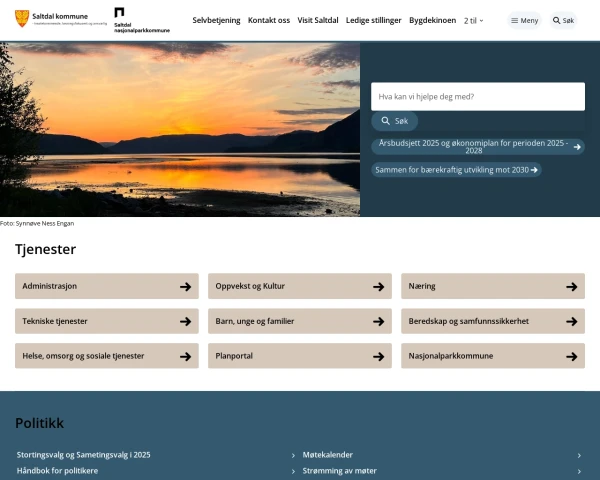Click chevron beside Håndbok for politikere
Viewport: 600px width, 480px height.
point(293,471)
